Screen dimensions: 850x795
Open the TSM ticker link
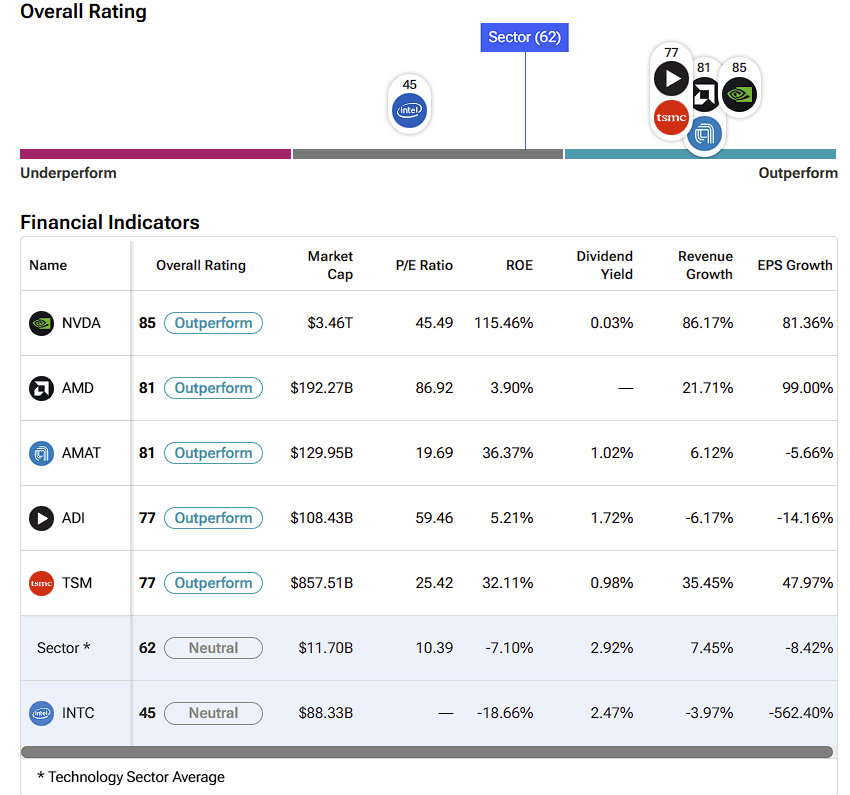pos(77,583)
